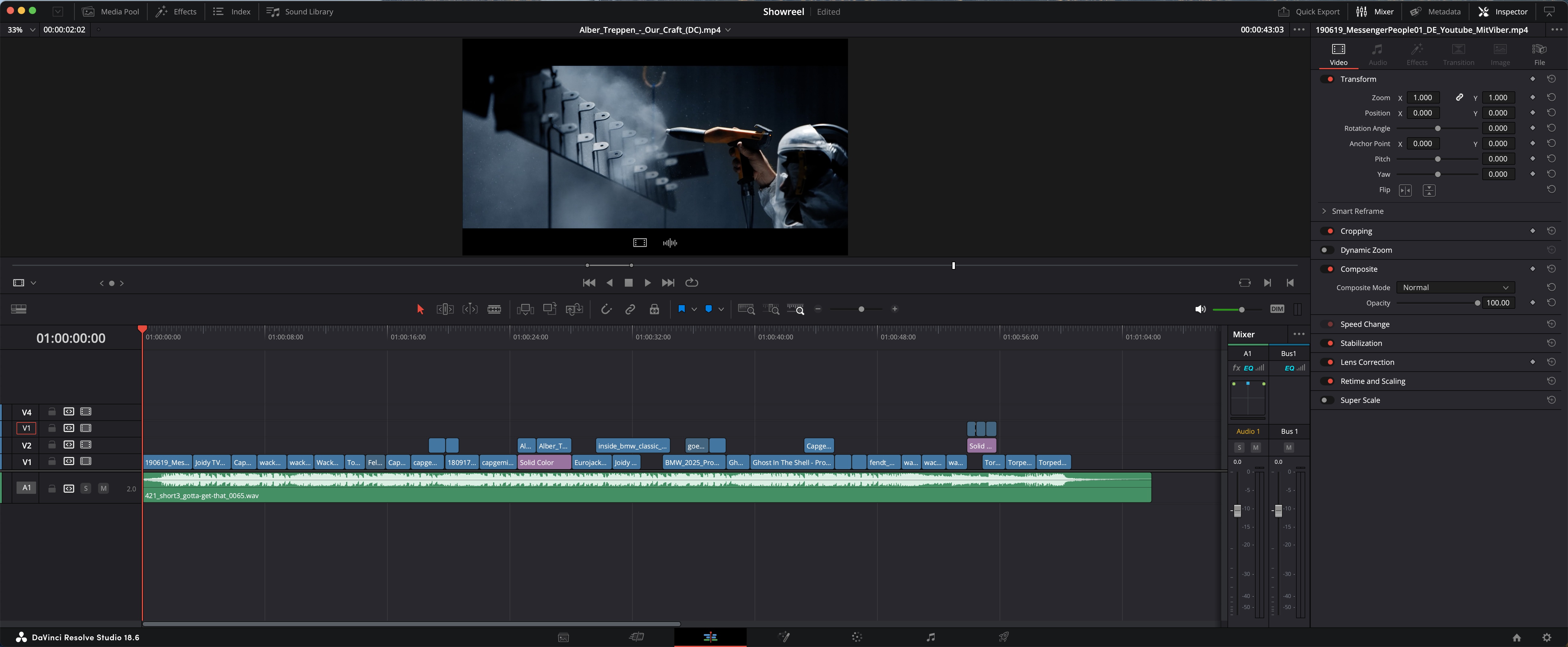This screenshot has width=1568, height=647.
Task: Open the Media Pool panel
Action: 111,12
